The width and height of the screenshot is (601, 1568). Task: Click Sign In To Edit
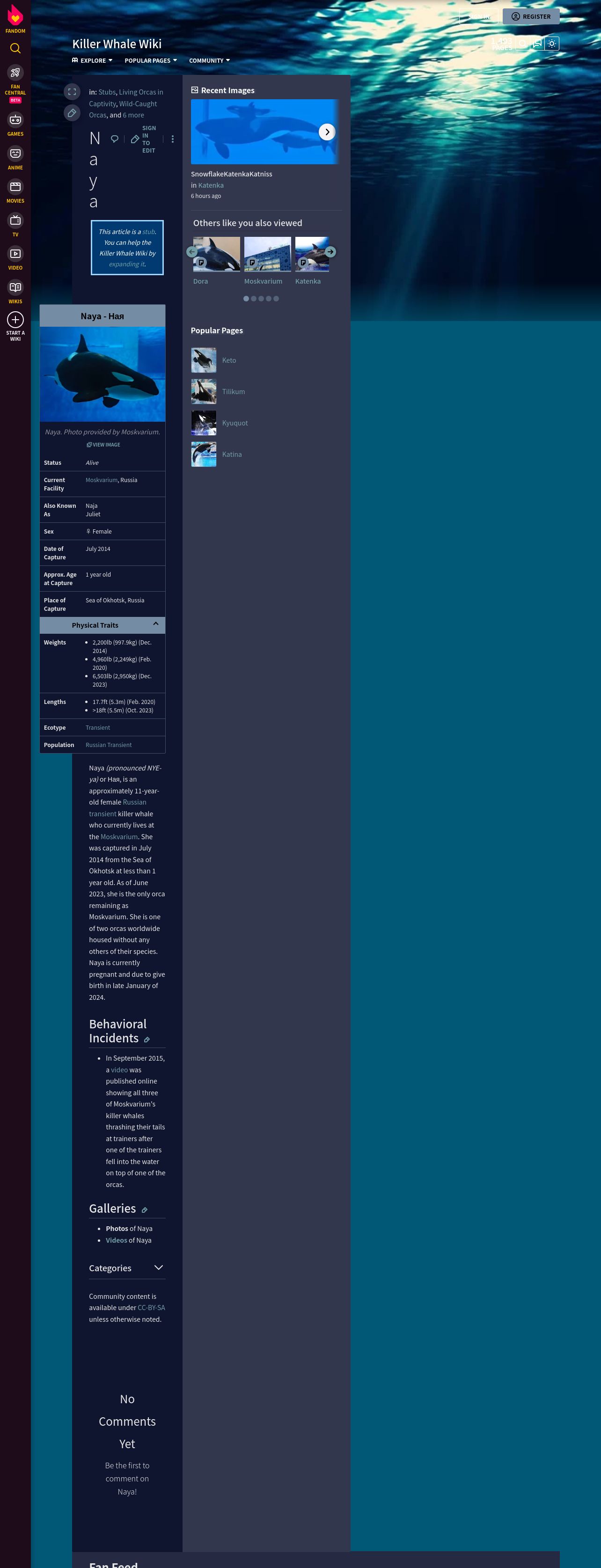(x=144, y=139)
